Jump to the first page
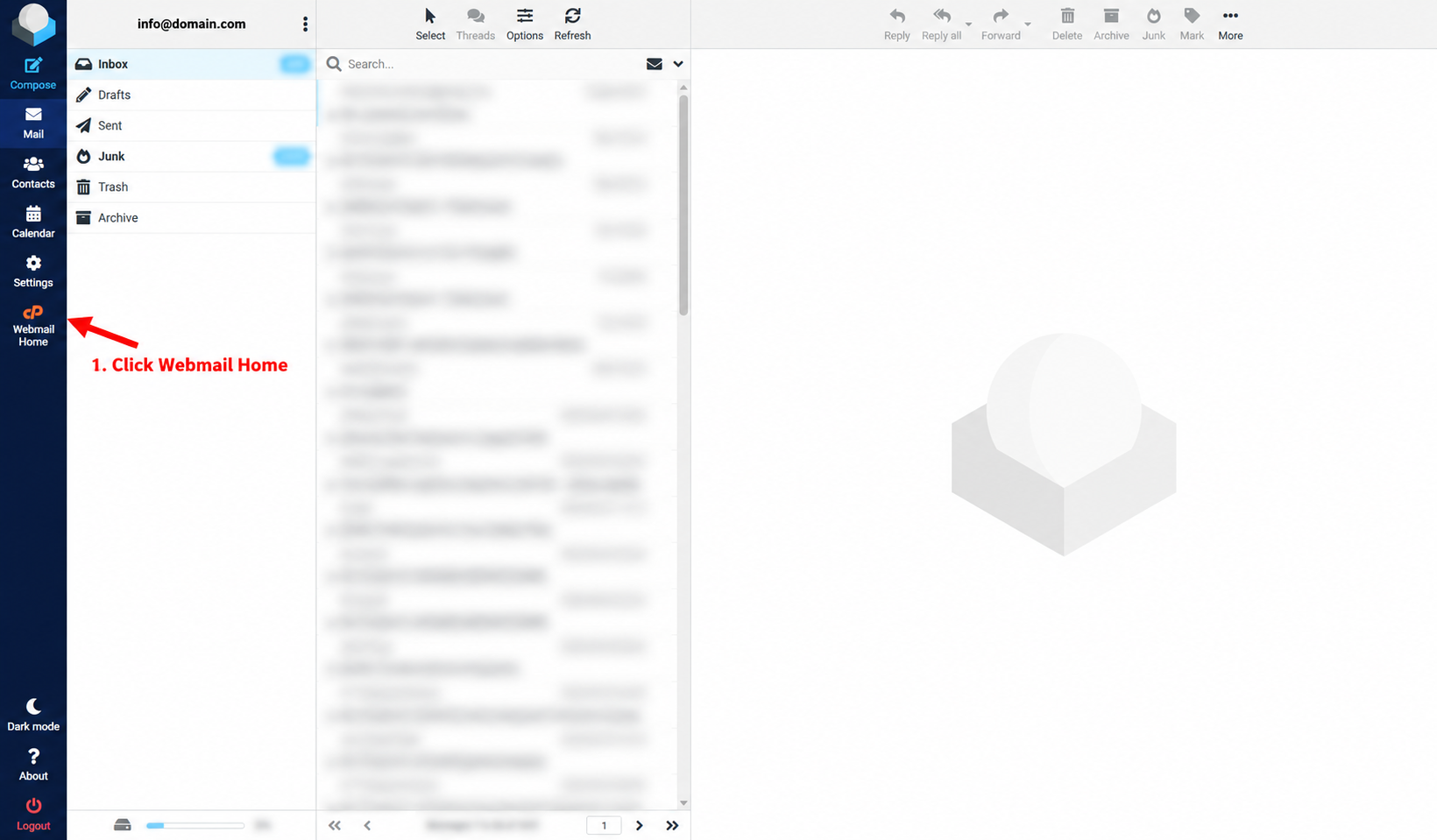 pyautogui.click(x=335, y=825)
